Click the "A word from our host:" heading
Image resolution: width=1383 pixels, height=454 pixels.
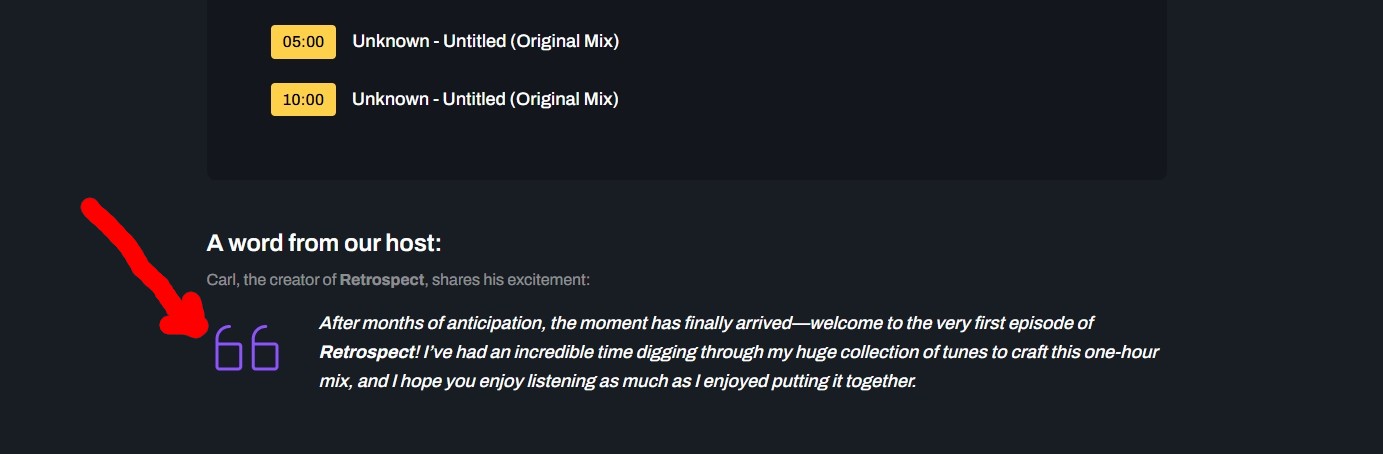point(323,243)
